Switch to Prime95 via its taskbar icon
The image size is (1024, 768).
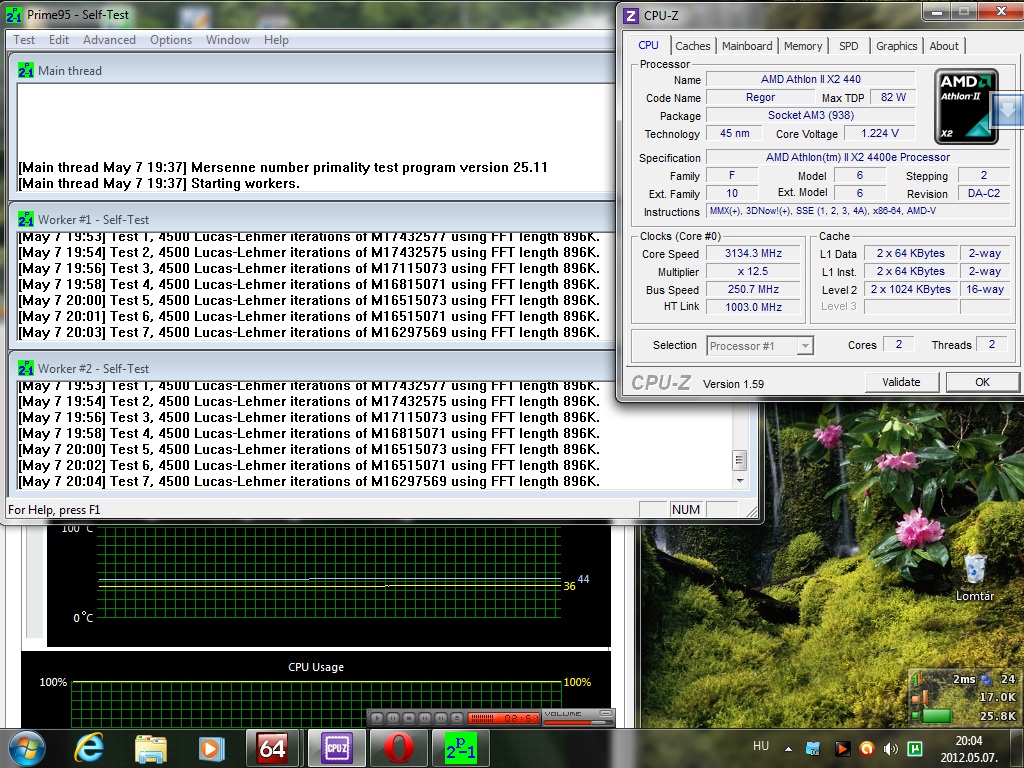point(460,748)
